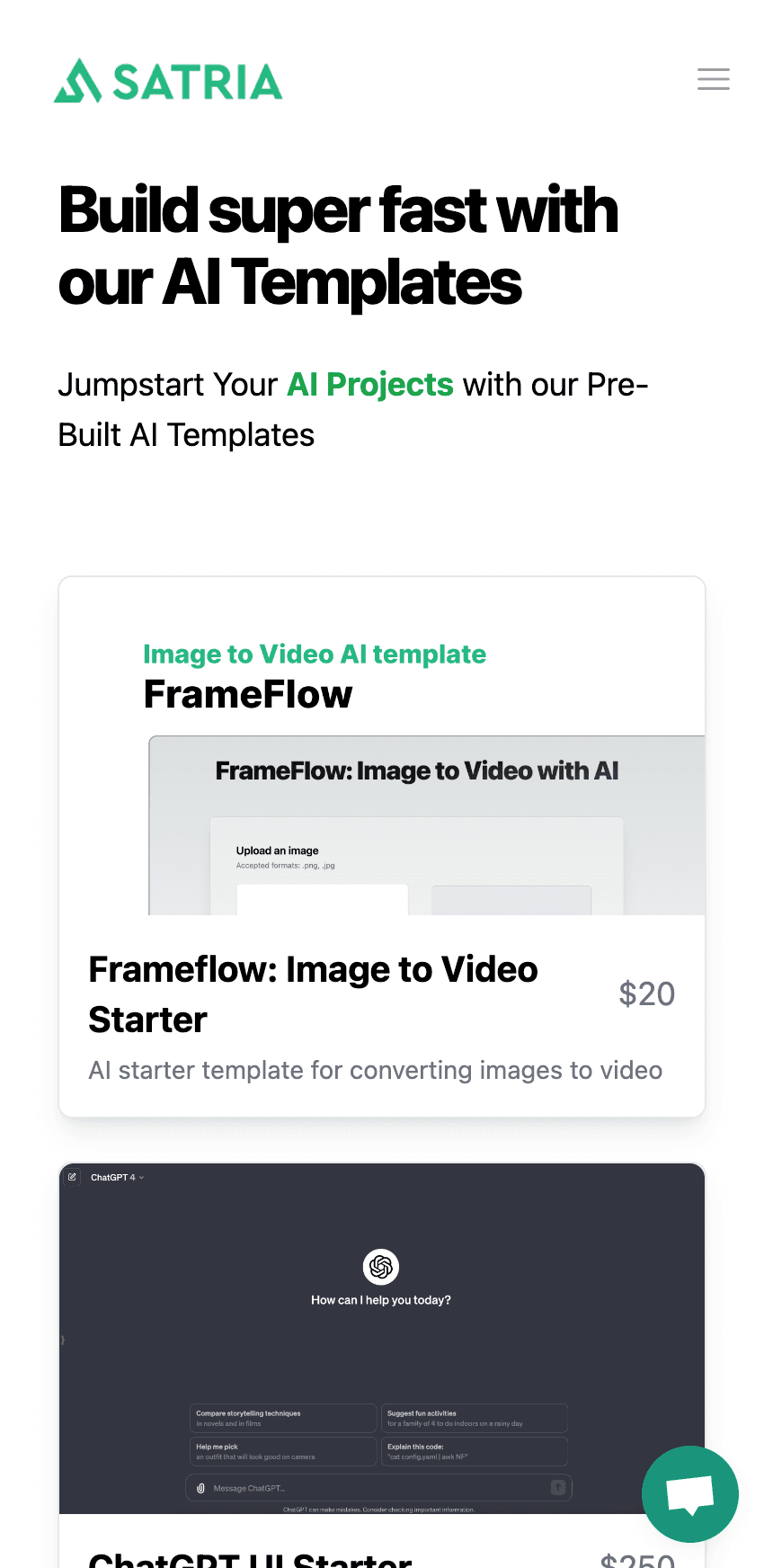The width and height of the screenshot is (764, 1568).
Task: Click the 'Upload an image' area in preview
Action: coord(277,851)
